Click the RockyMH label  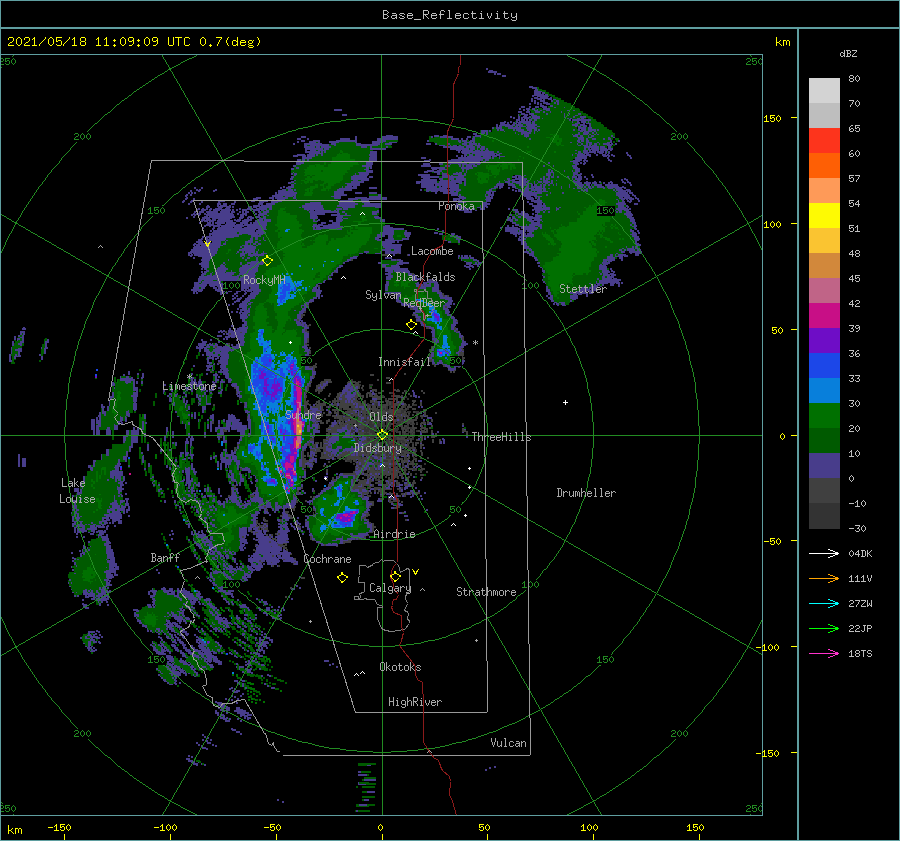[x=264, y=280]
